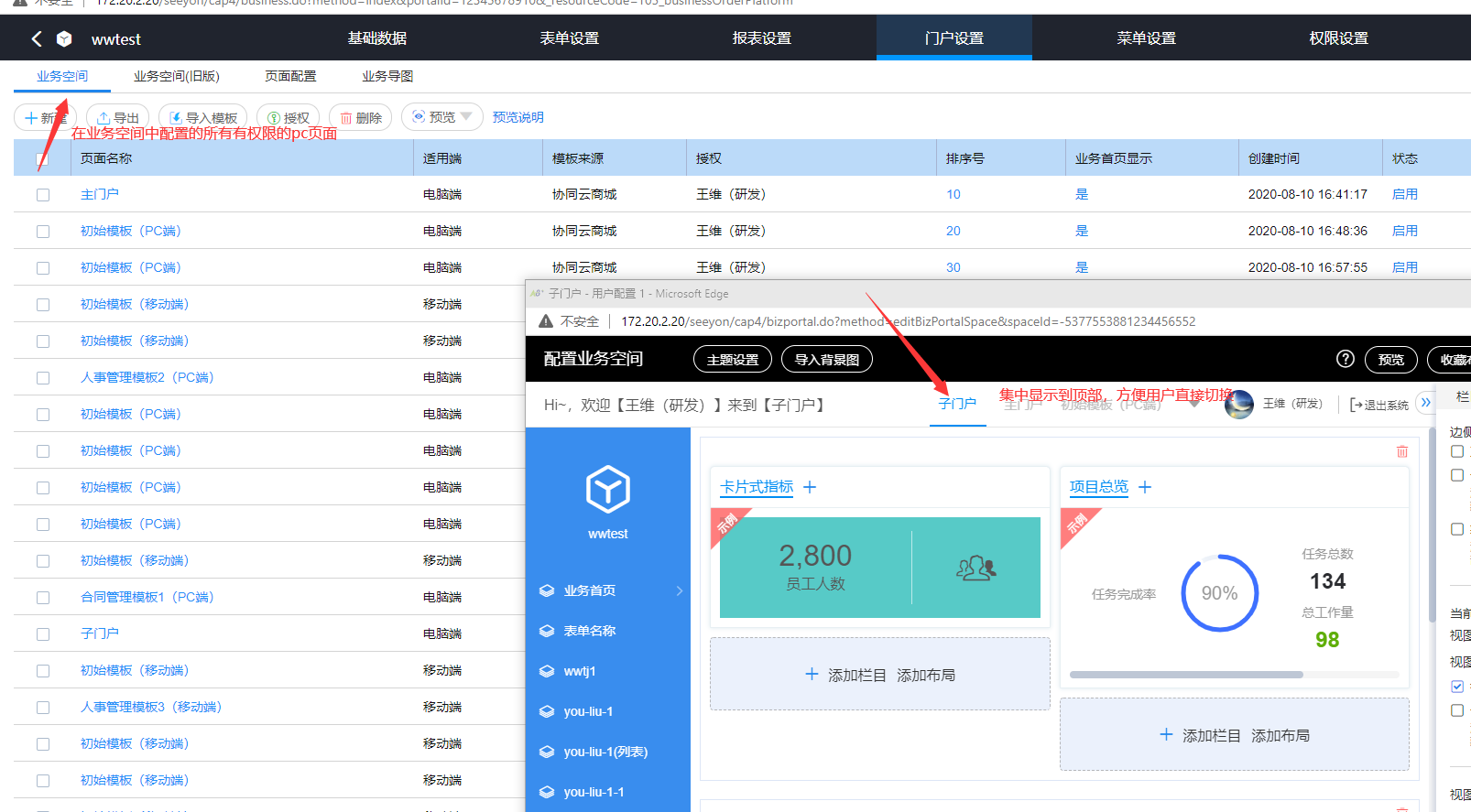Select the 子门户 tab in the popup header
Screen dimensions: 1471x812
pos(957,404)
